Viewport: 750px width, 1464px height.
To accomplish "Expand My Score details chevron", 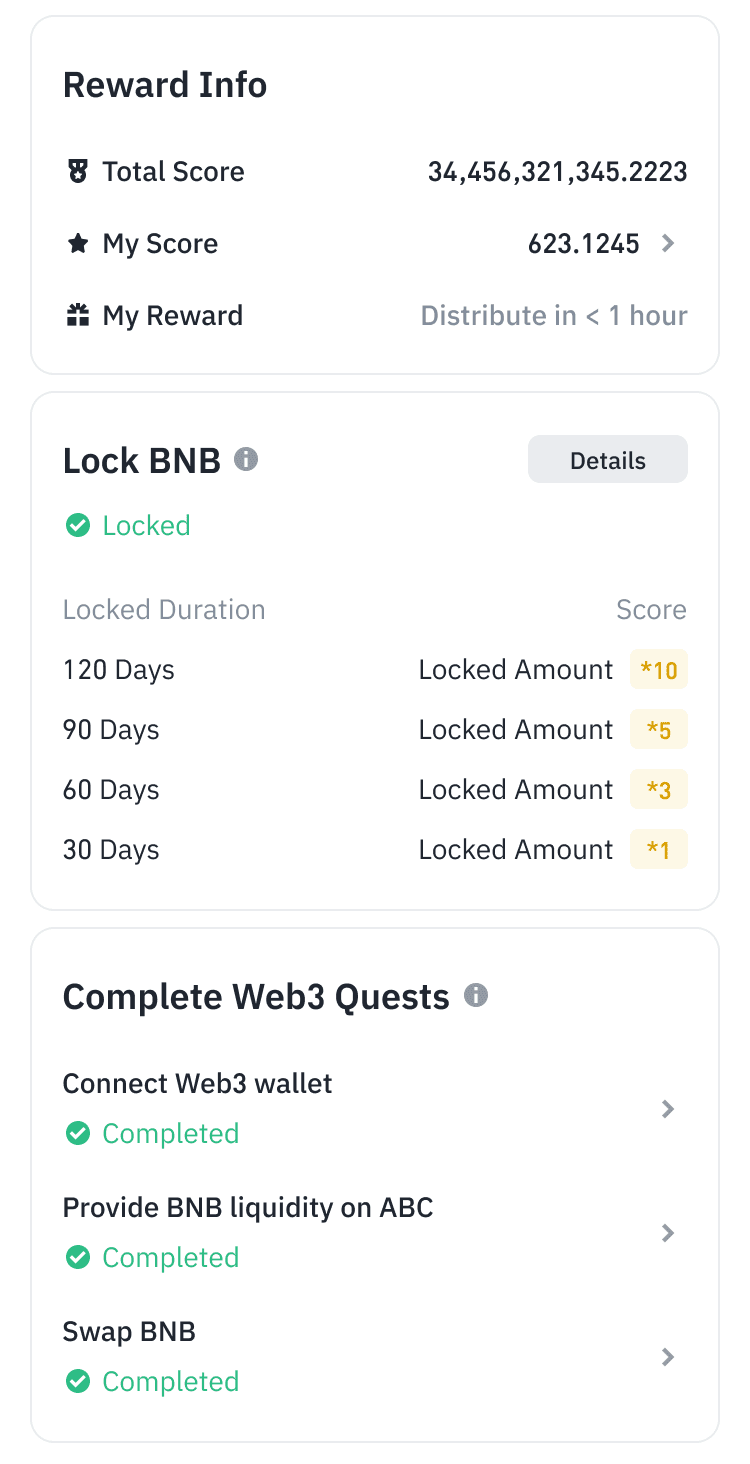I will [669, 244].
